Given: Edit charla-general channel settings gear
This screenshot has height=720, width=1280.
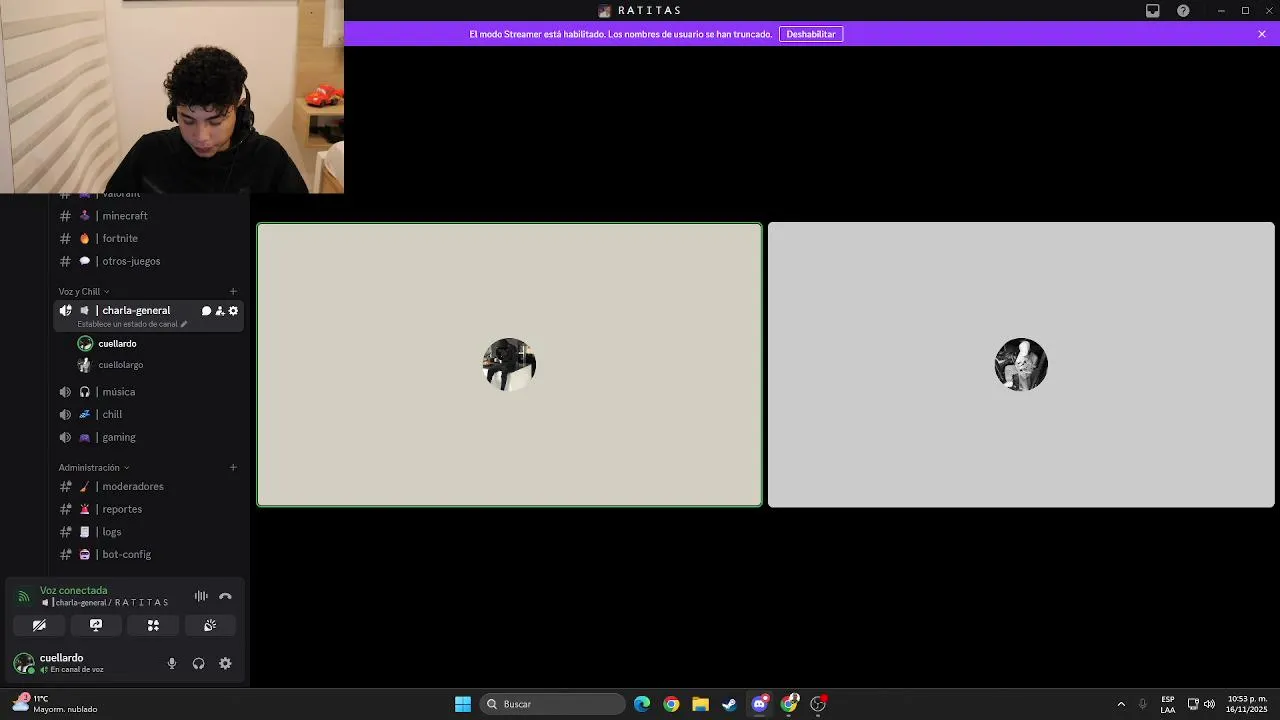Looking at the screenshot, I should (233, 311).
